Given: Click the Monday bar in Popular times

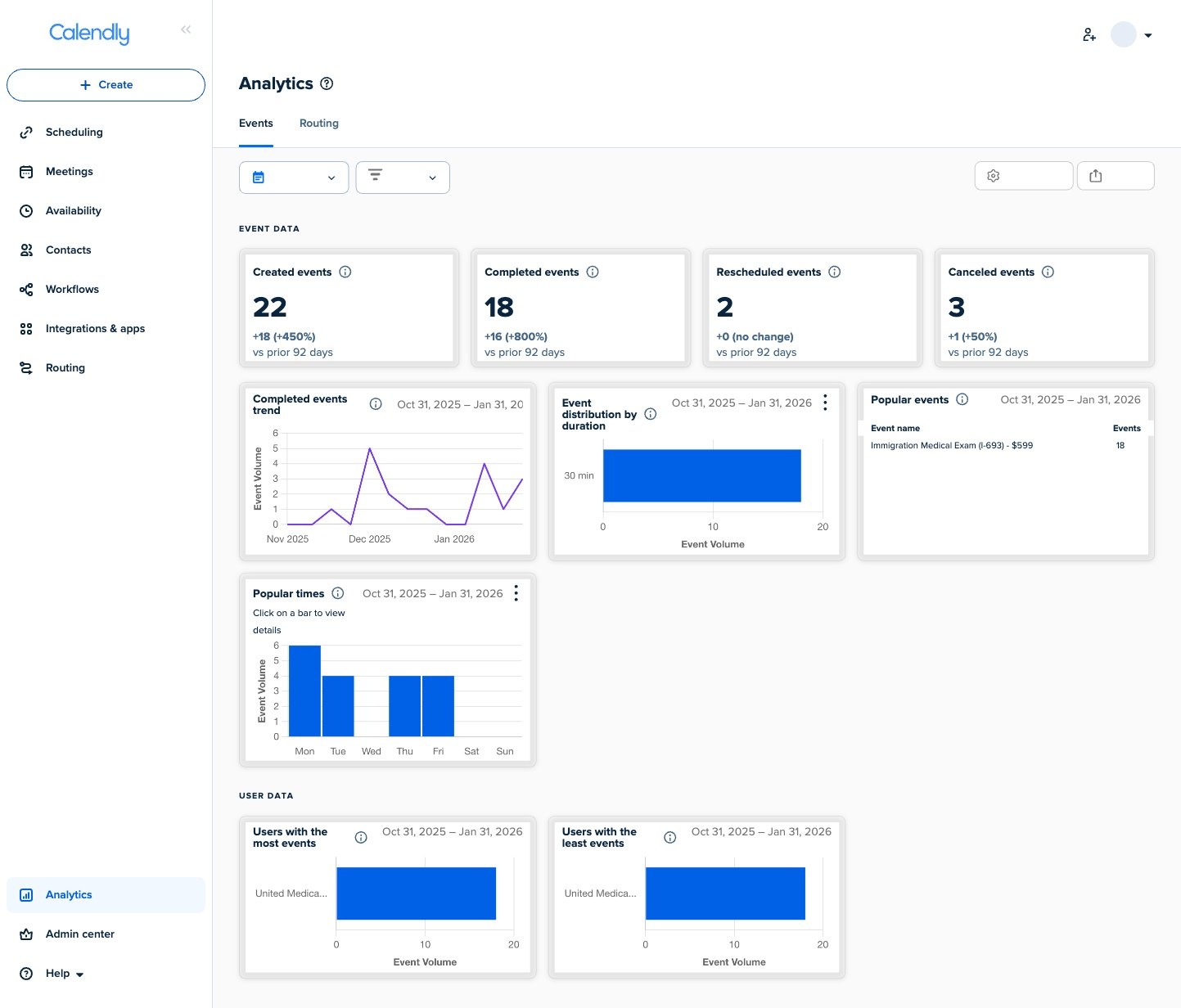Looking at the screenshot, I should coord(304,690).
